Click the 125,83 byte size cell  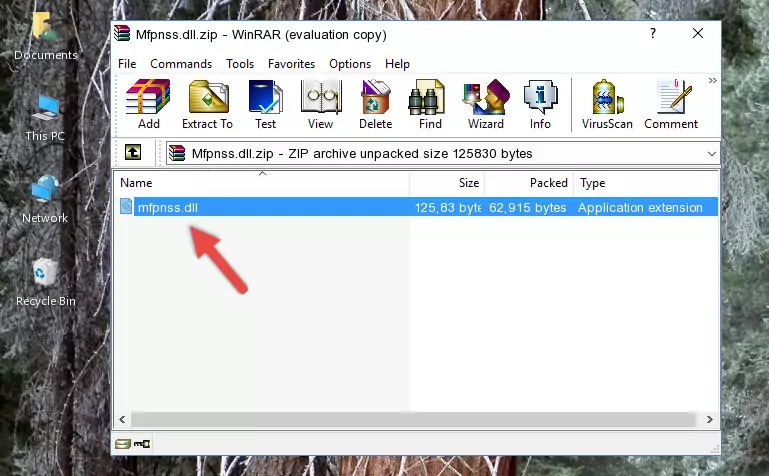pyautogui.click(x=447, y=207)
